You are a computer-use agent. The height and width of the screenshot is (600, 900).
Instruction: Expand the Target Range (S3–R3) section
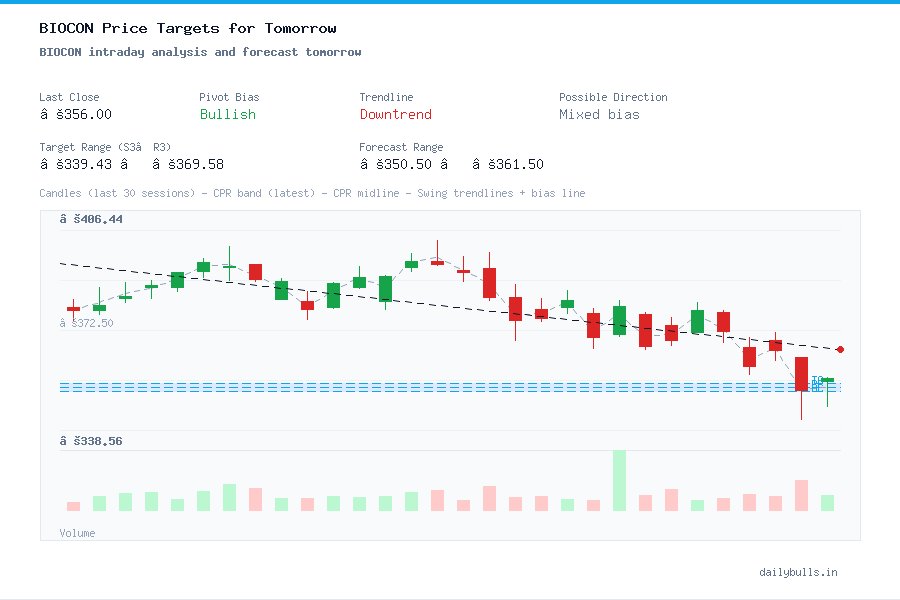(105, 146)
